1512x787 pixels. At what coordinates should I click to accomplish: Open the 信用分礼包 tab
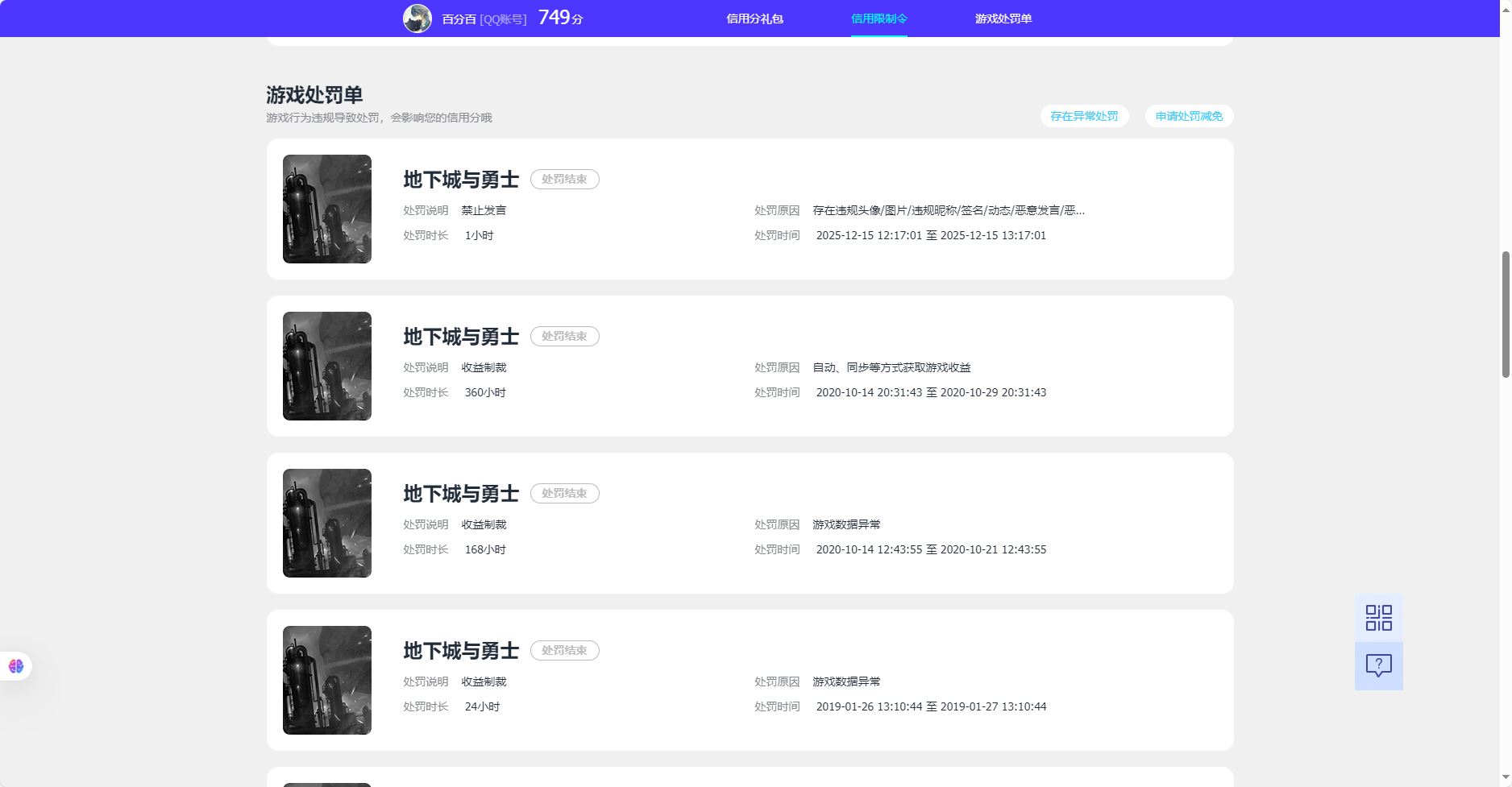754,19
